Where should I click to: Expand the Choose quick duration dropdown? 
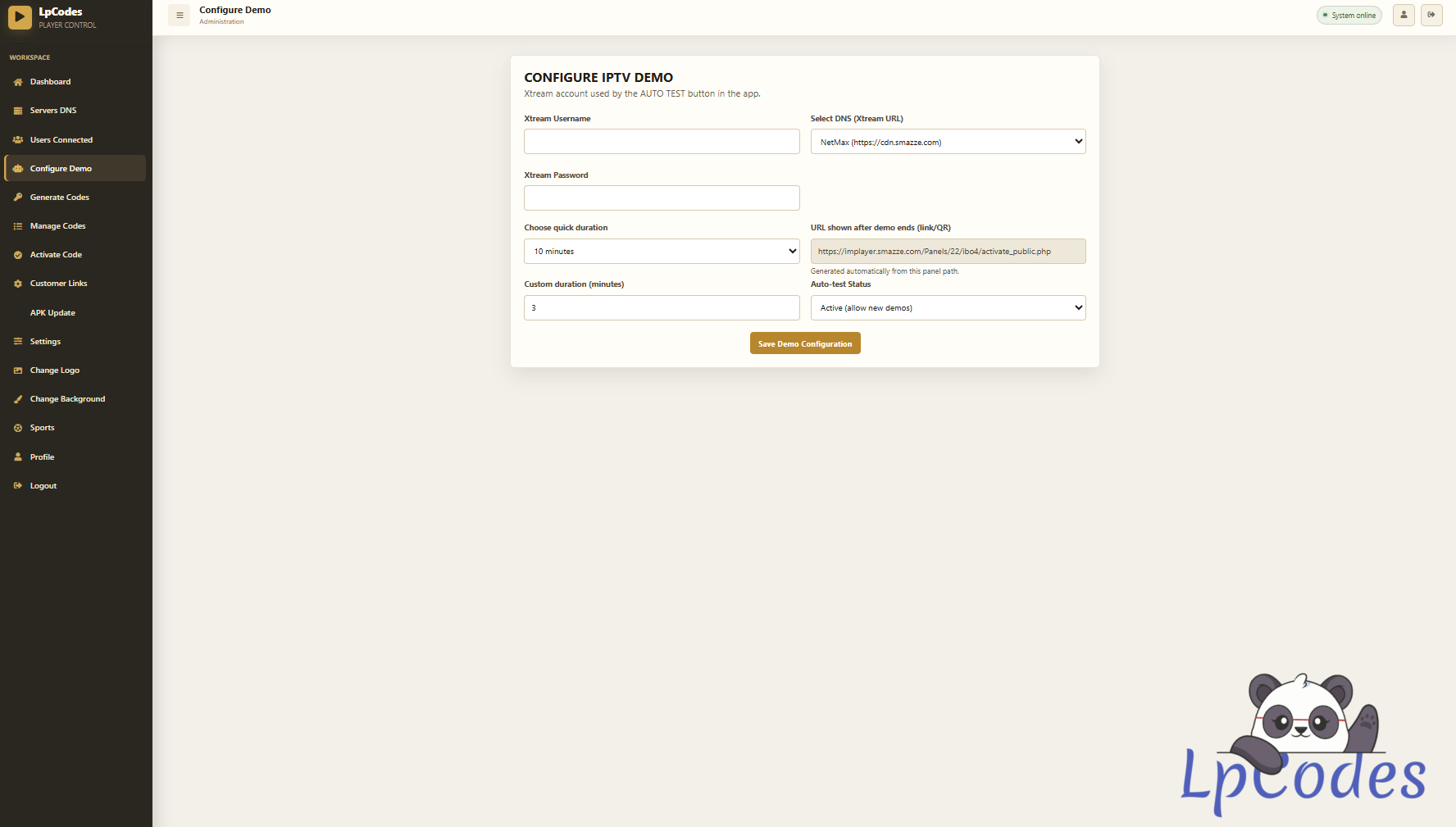662,251
